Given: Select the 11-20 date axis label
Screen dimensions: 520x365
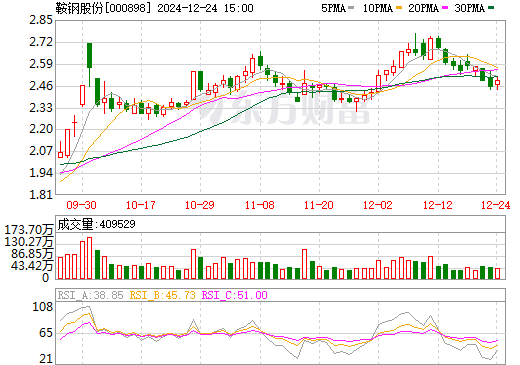Looking at the screenshot, I should (319, 205).
